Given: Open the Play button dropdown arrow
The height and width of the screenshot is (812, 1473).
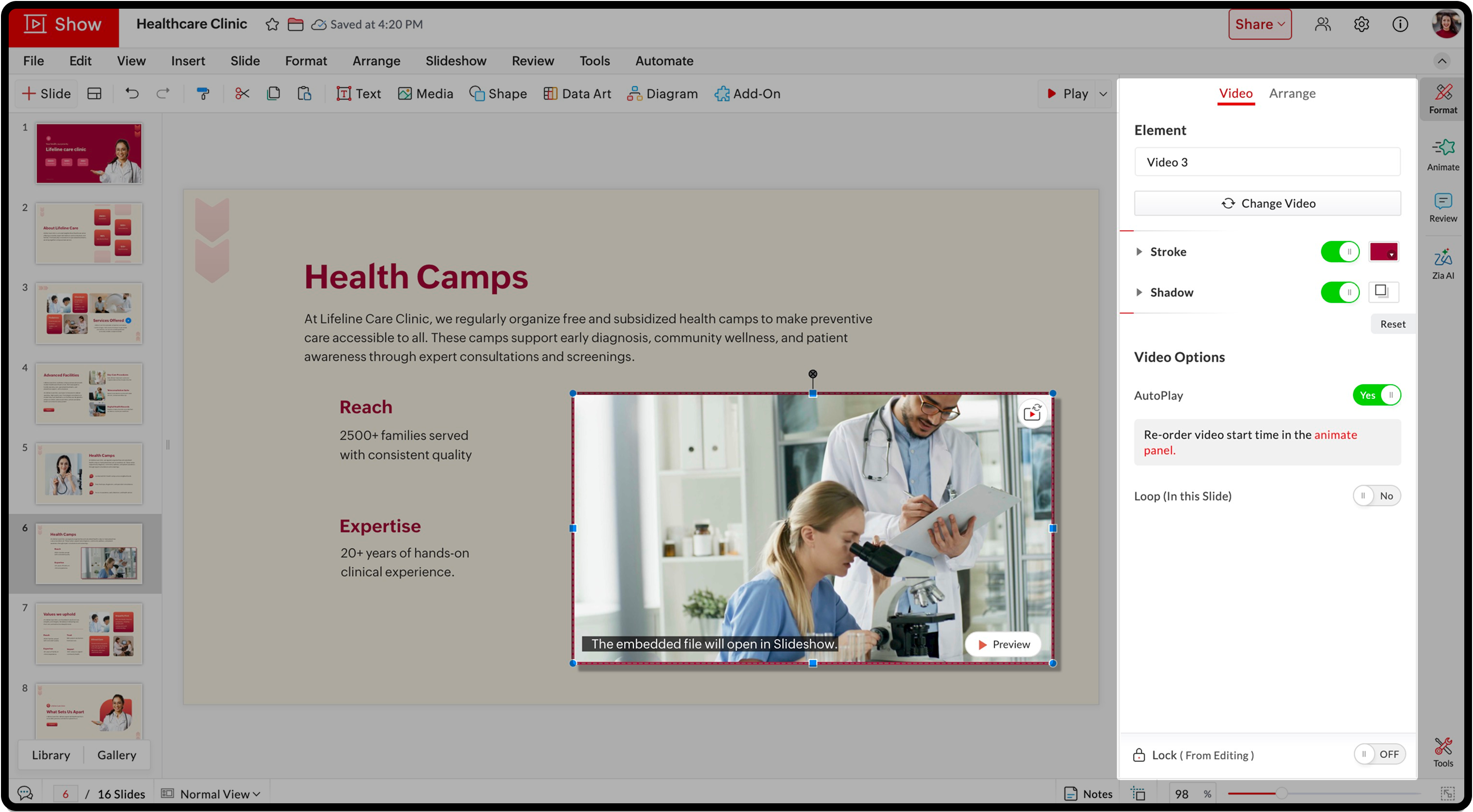Looking at the screenshot, I should point(1103,94).
